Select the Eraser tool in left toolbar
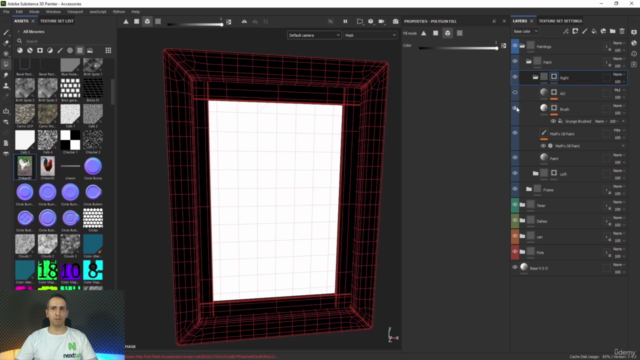 click(6, 43)
